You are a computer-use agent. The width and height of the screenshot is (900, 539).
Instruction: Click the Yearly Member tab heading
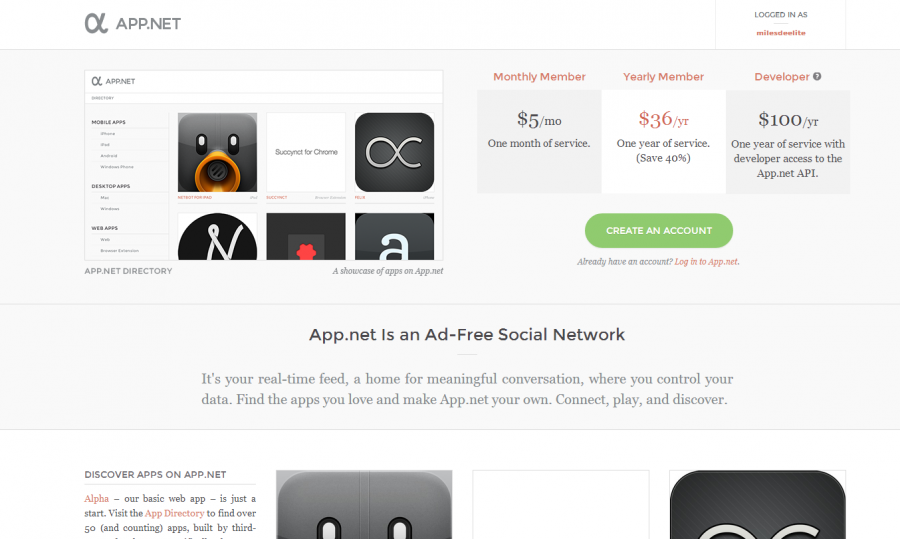(x=664, y=77)
